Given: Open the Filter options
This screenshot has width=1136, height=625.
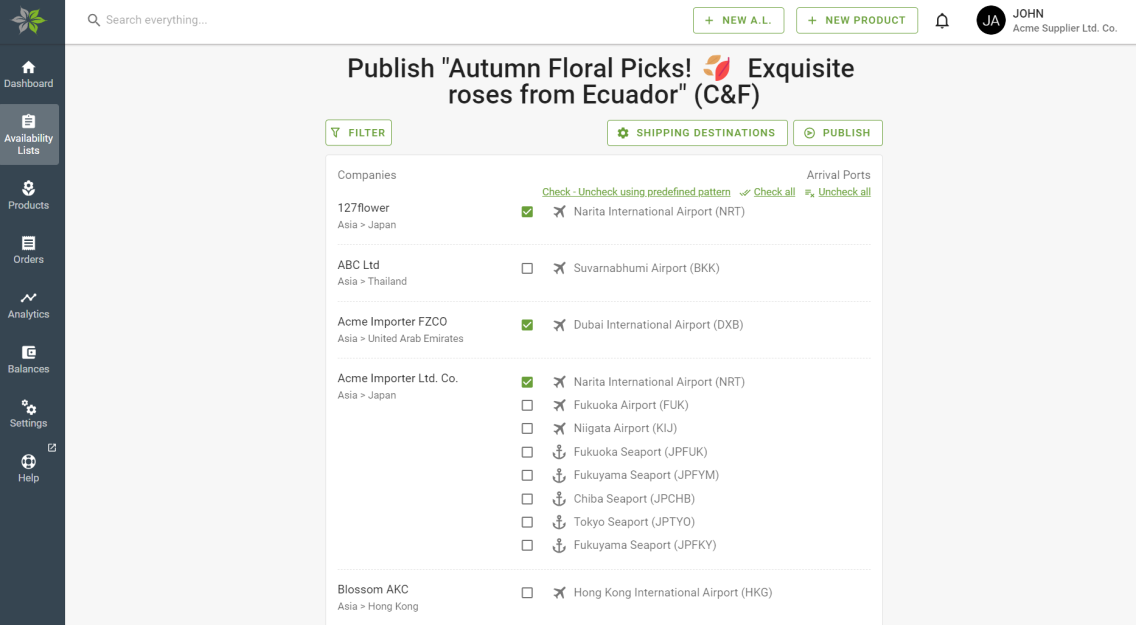Looking at the screenshot, I should [x=359, y=133].
